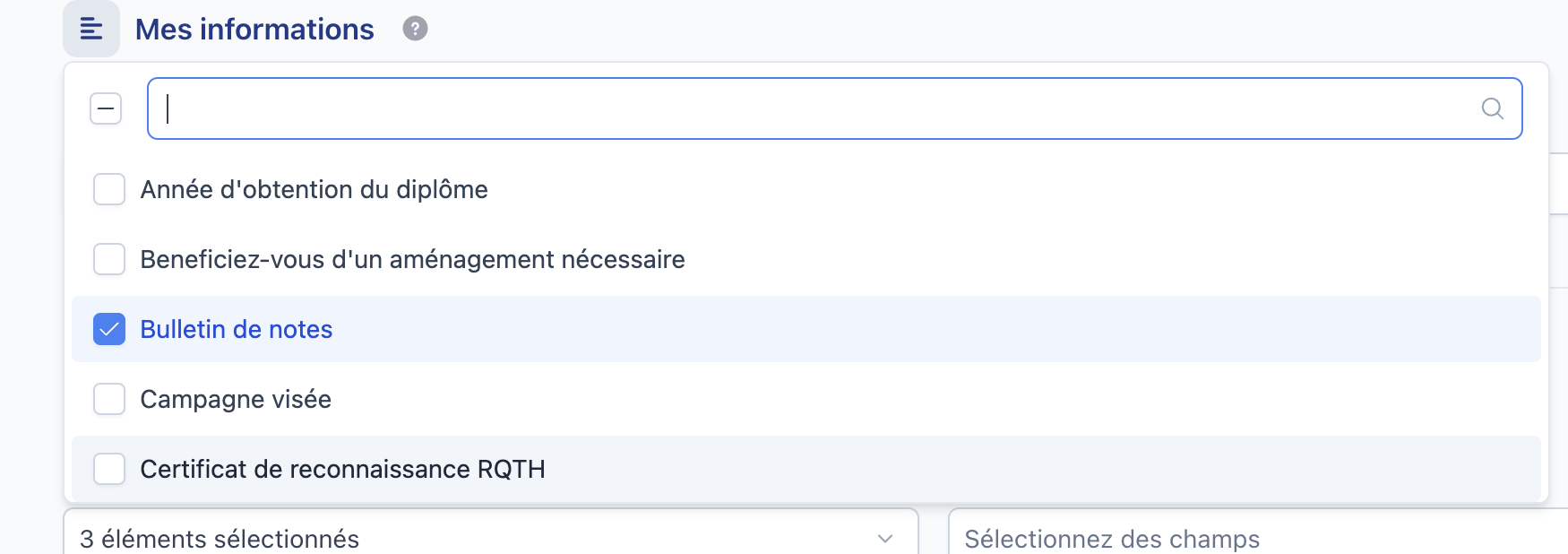The height and width of the screenshot is (554, 1568).
Task: Expand the 3 éléments sélectionnés chevron
Action: coord(885,539)
